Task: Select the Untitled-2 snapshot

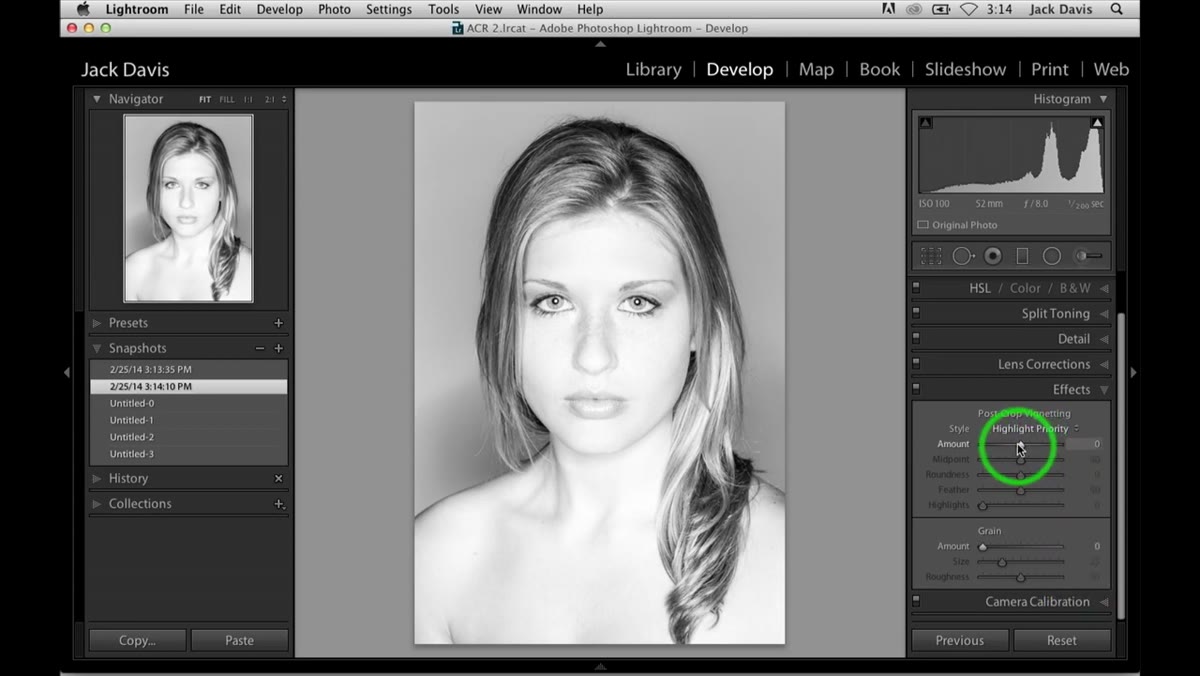Action: pyautogui.click(x=188, y=437)
